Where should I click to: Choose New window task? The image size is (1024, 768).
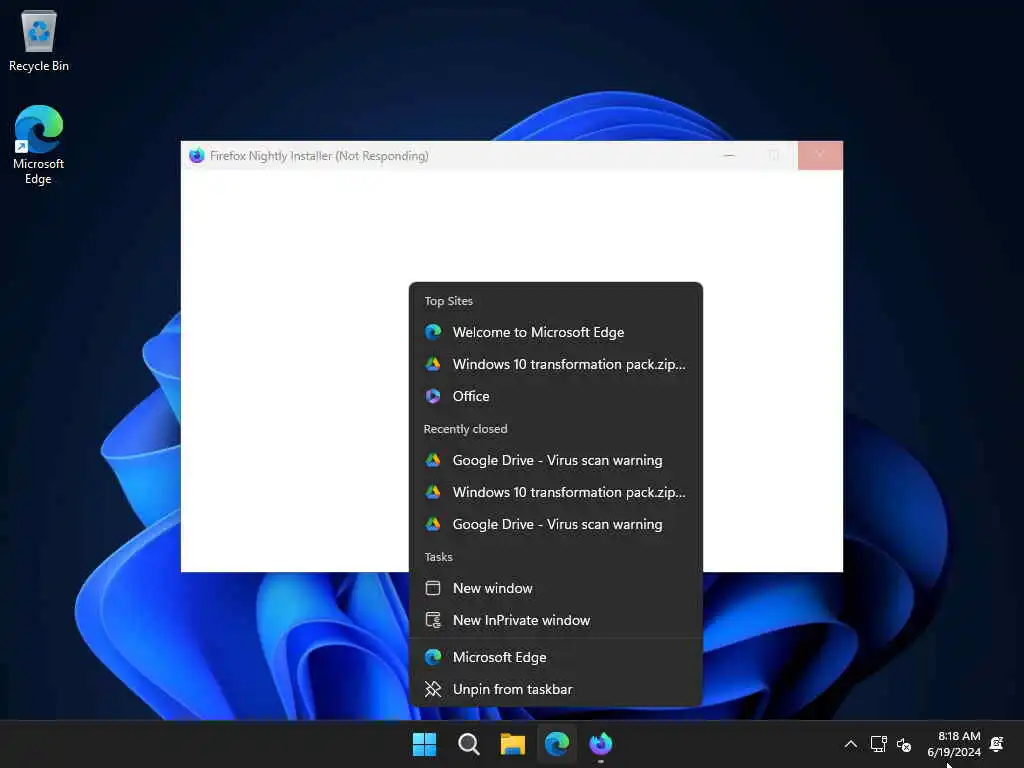pos(556,588)
